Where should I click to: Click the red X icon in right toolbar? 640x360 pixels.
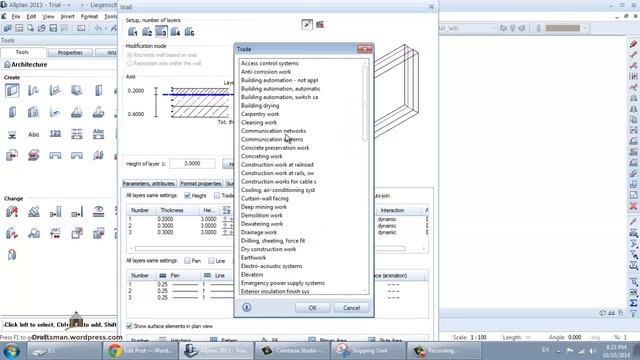633,206
